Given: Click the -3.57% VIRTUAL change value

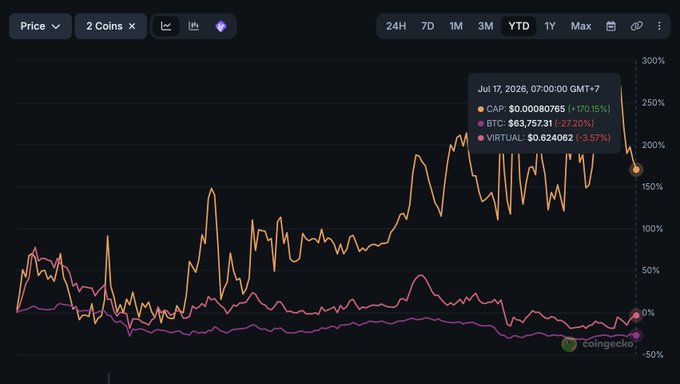Looking at the screenshot, I should click(x=593, y=138).
